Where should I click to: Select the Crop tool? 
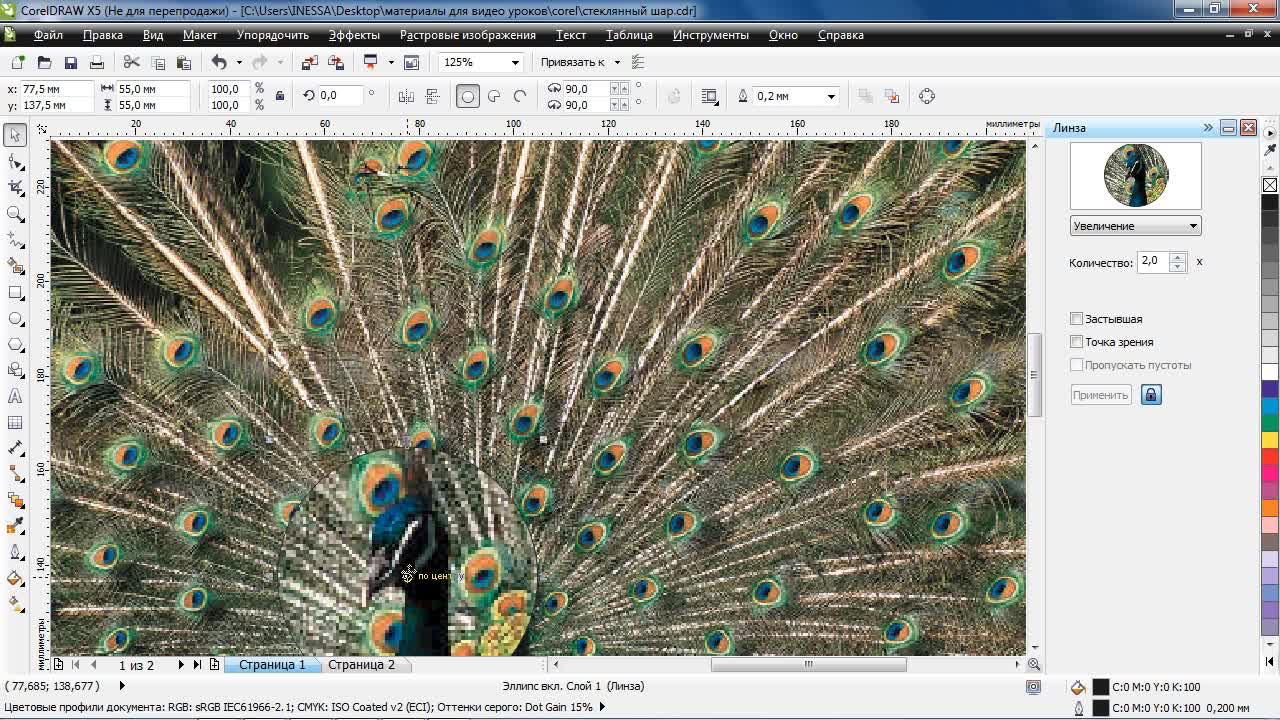[x=15, y=187]
